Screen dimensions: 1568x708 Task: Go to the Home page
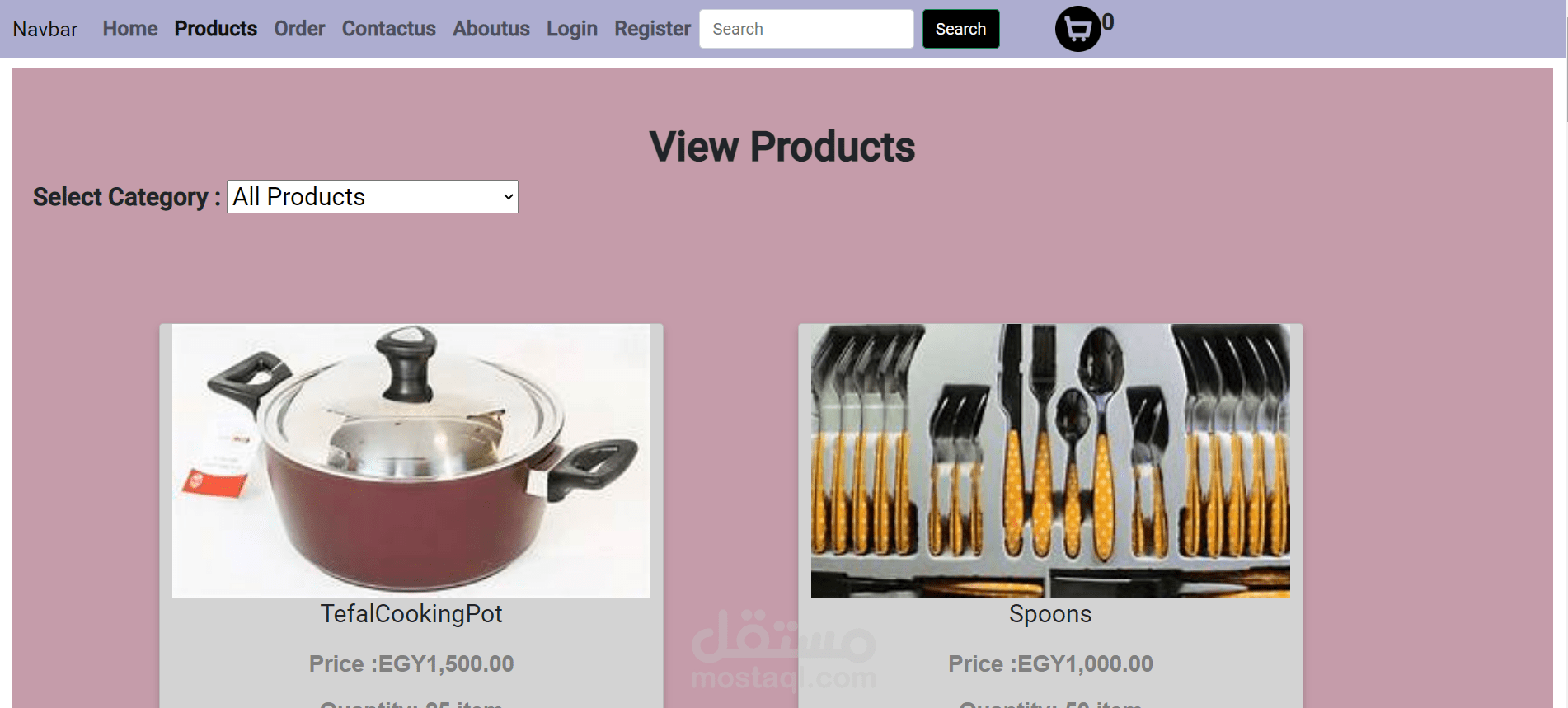[130, 29]
